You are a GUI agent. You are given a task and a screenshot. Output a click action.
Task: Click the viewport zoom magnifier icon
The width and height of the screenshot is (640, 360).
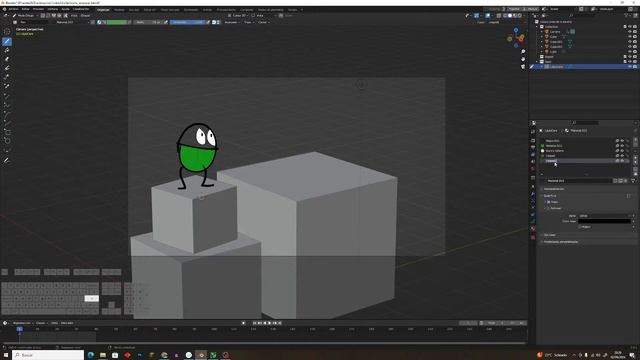pyautogui.click(x=523, y=52)
